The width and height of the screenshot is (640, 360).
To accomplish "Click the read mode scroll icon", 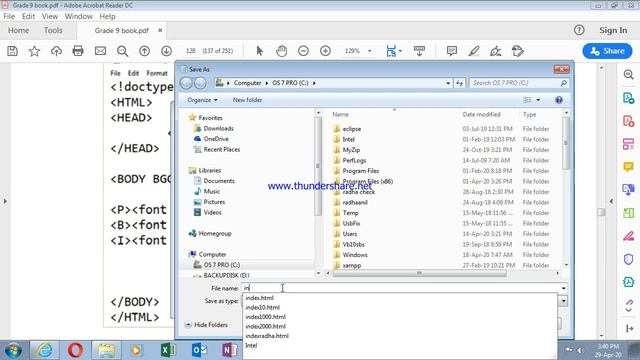I will tap(419, 51).
